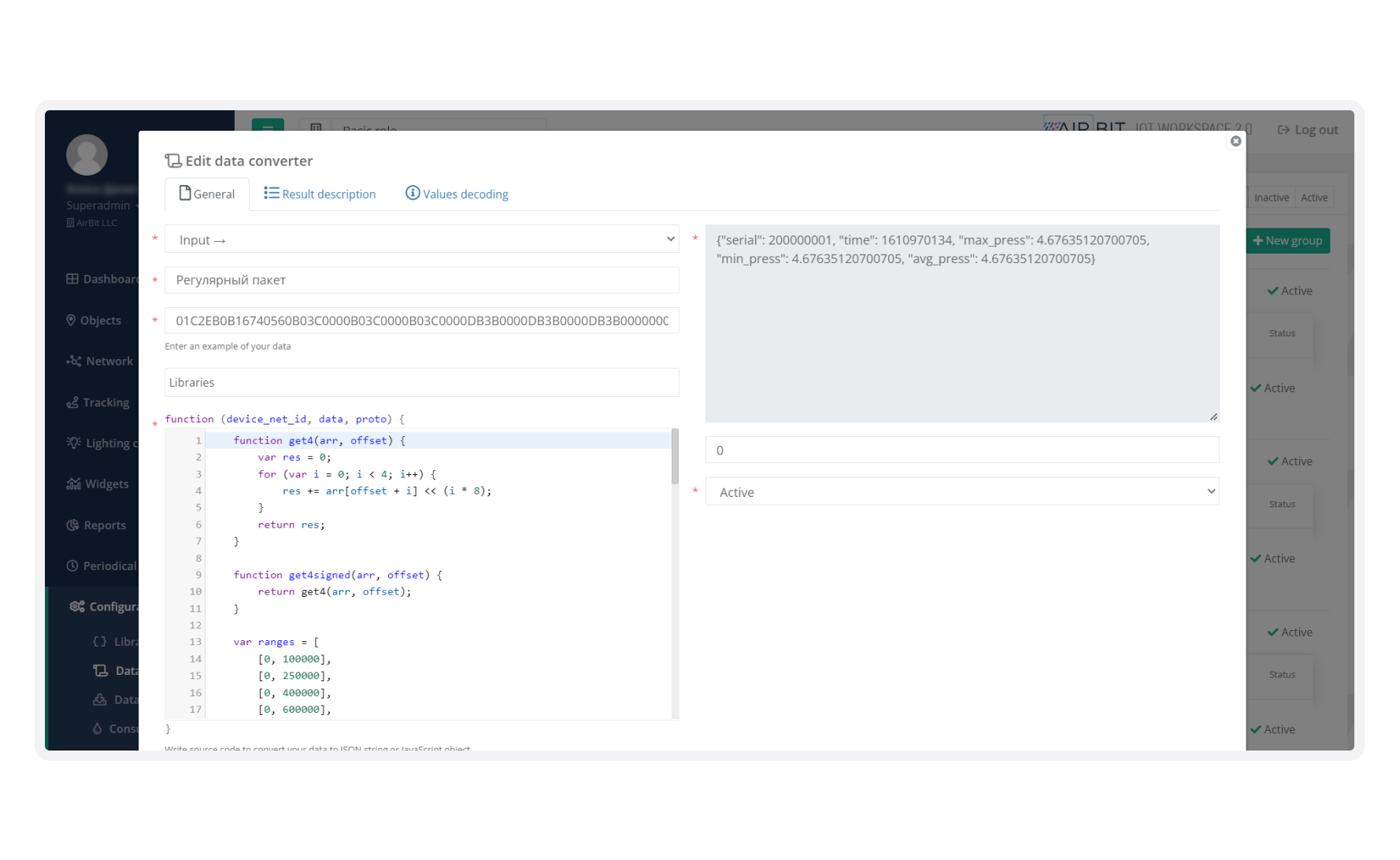This screenshot has height=860, width=1400.
Task: Click the Configuration gears icon
Action: (77, 606)
